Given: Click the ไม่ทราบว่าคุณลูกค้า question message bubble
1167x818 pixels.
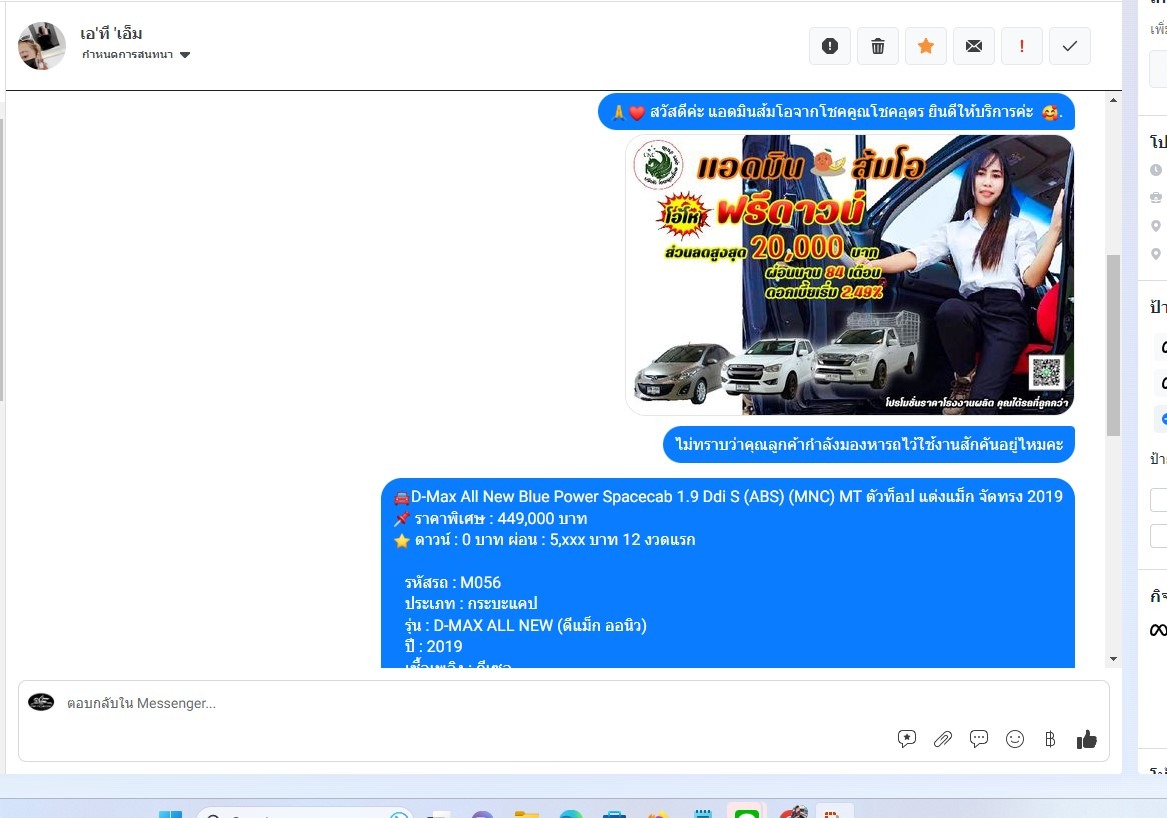Looking at the screenshot, I should pos(869,444).
